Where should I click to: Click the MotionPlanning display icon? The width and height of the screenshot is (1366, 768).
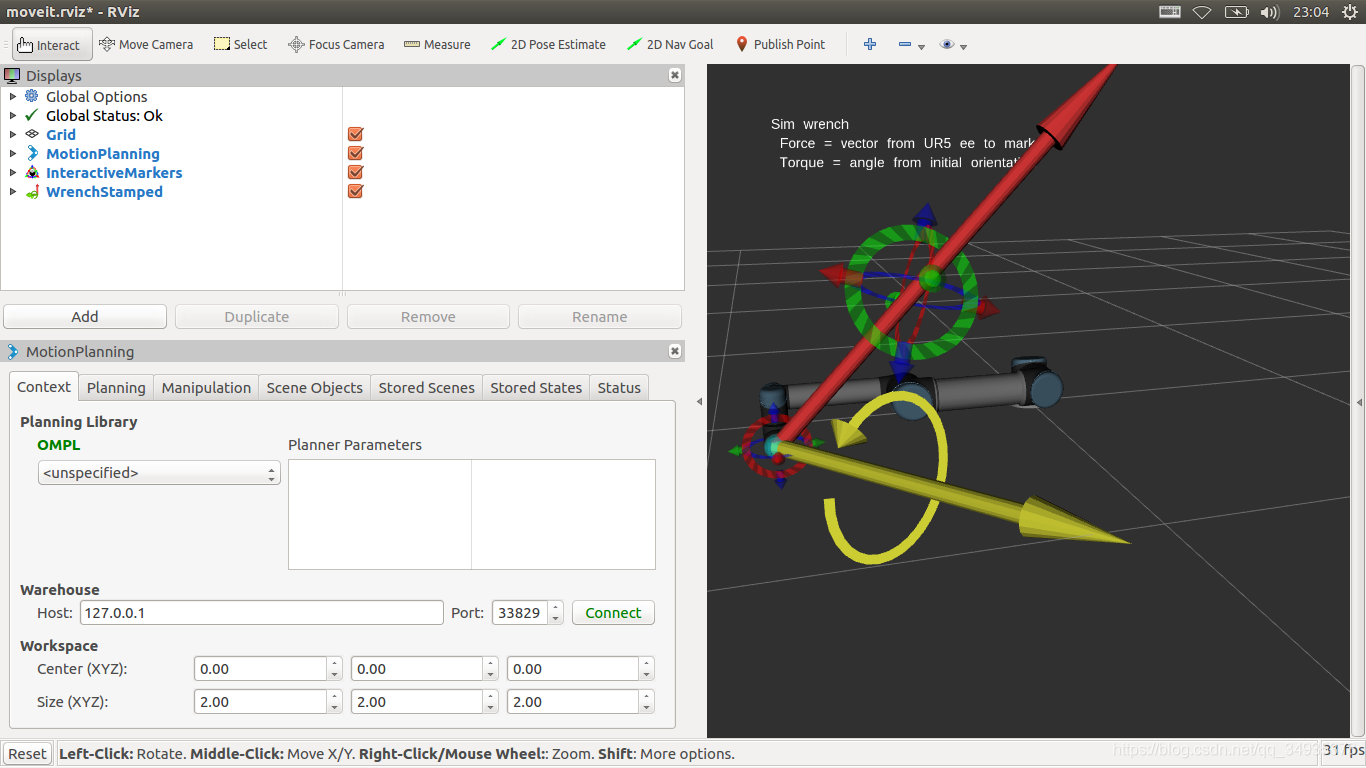point(32,153)
